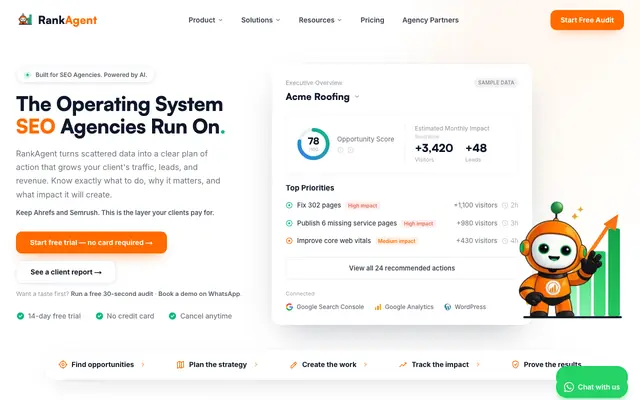Select the Find opportunities tab

click(102, 364)
